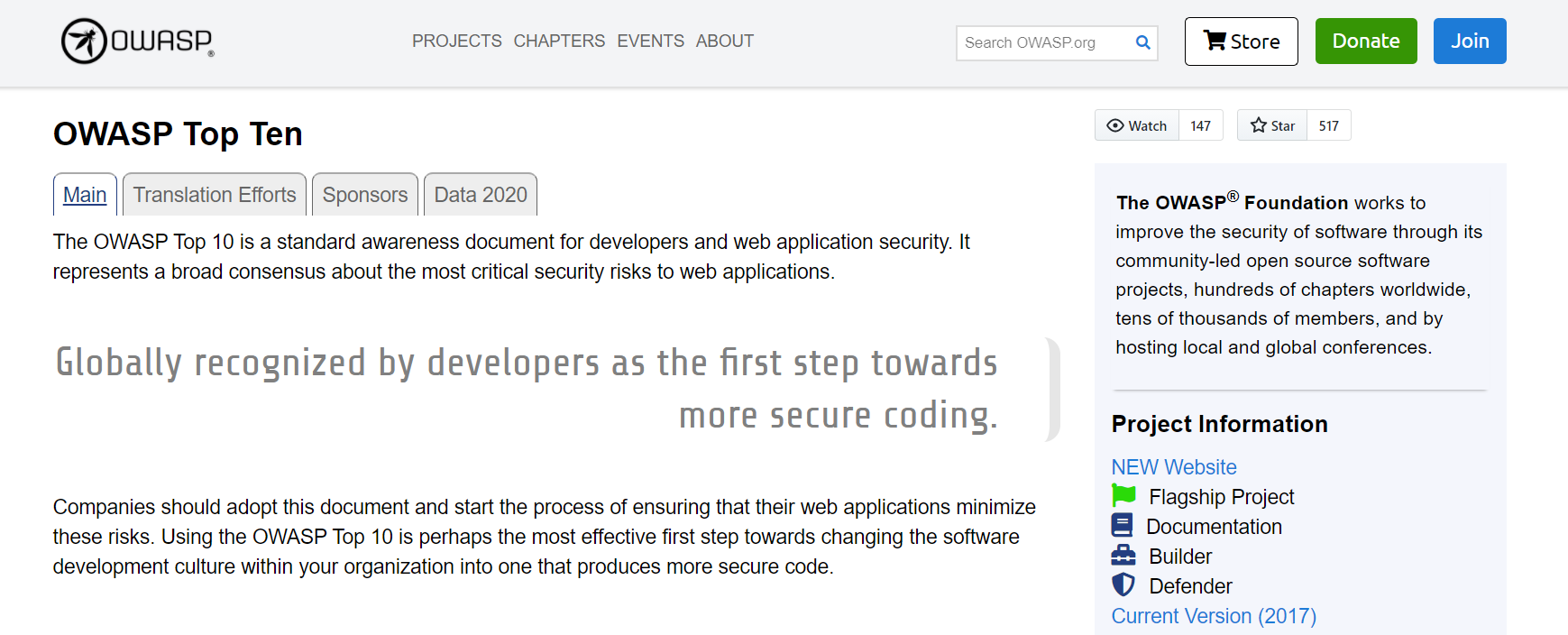Click the Star button
The height and width of the screenshot is (635, 1568).
coord(1272,125)
